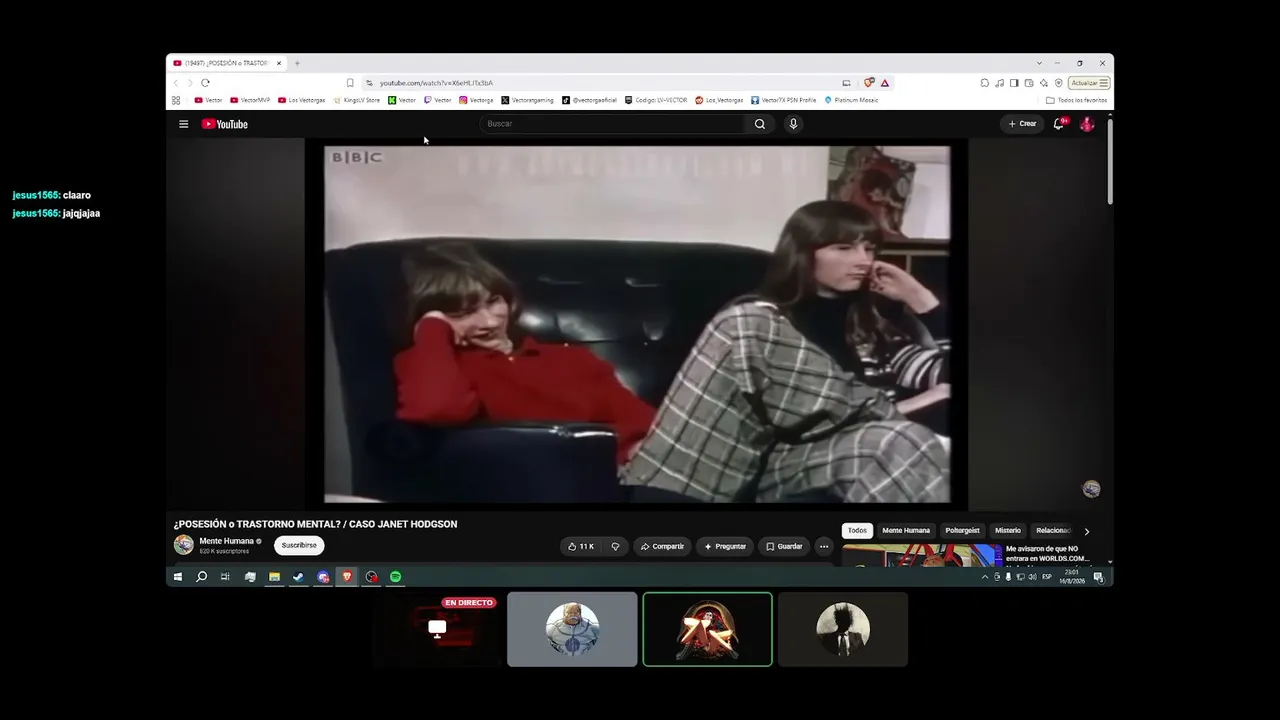Show more filter chips arrow
The width and height of the screenshot is (1280, 720).
(x=1087, y=531)
